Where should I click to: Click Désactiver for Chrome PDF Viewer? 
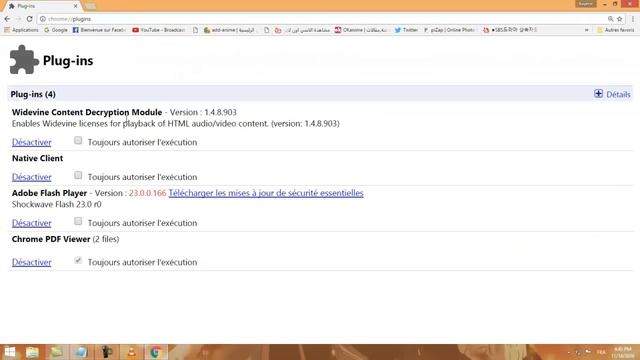tap(31, 262)
